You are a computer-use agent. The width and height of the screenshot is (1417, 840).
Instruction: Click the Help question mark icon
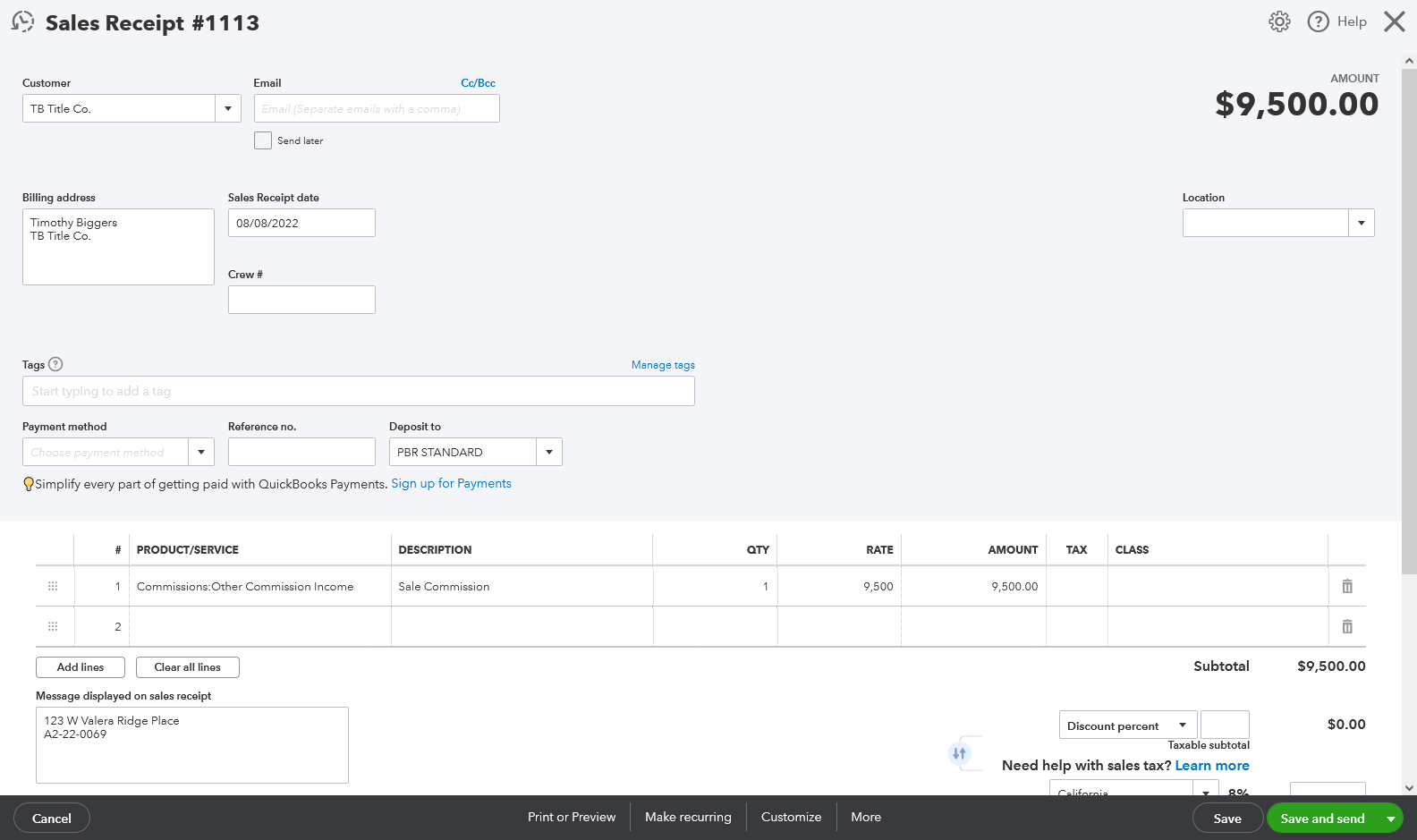point(1318,22)
